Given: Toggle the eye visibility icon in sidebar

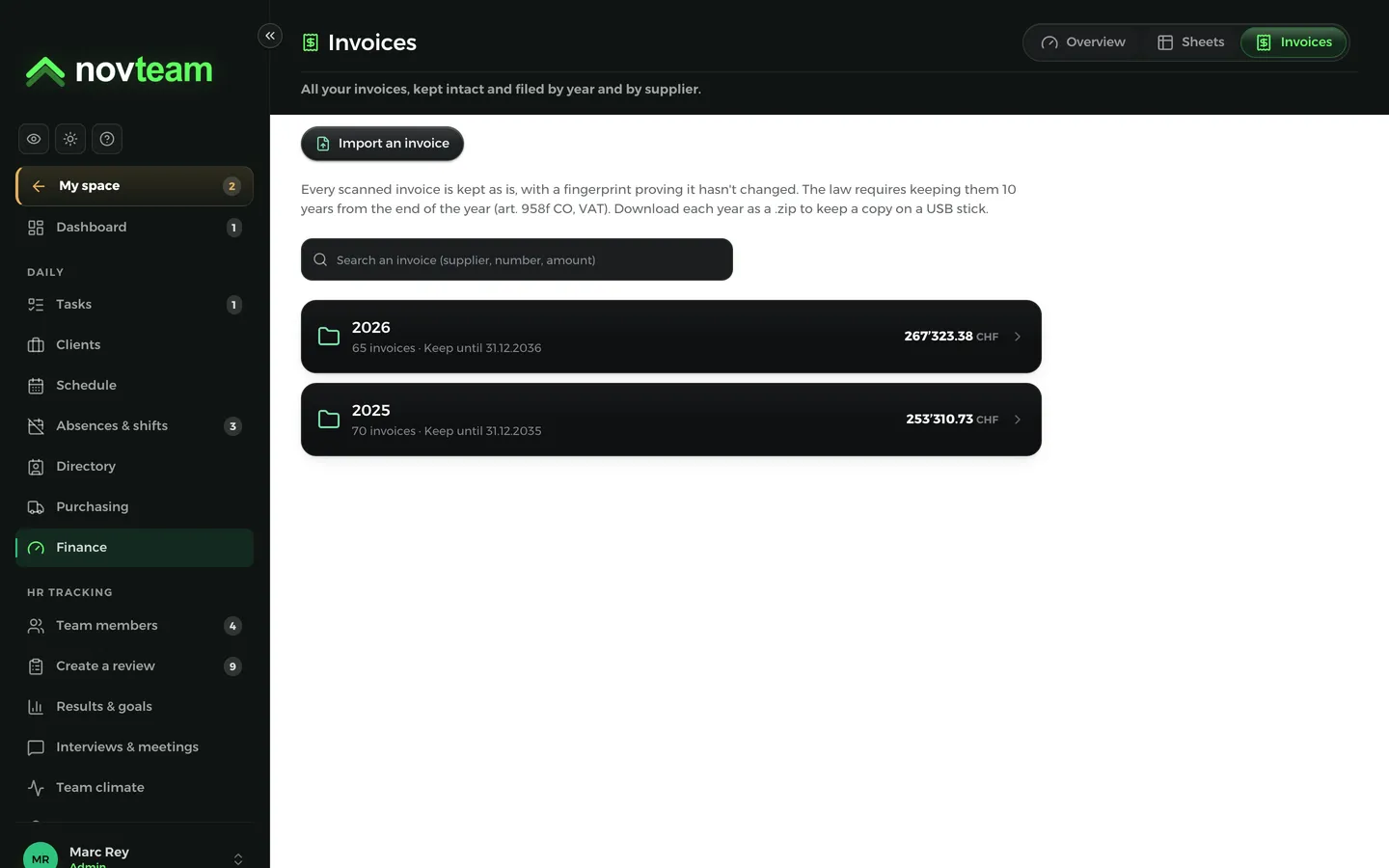Looking at the screenshot, I should tap(34, 139).
